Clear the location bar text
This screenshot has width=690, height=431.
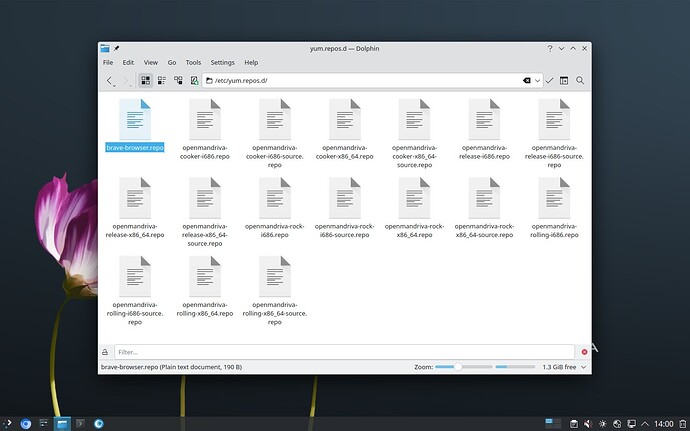click(x=525, y=80)
